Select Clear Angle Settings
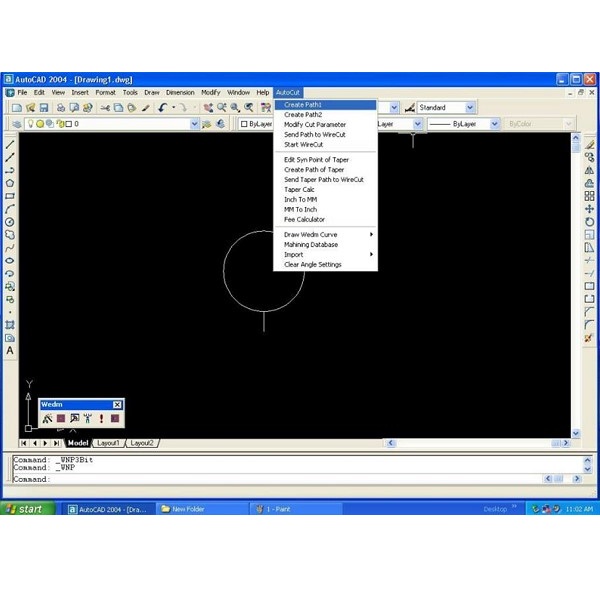 tap(326, 264)
